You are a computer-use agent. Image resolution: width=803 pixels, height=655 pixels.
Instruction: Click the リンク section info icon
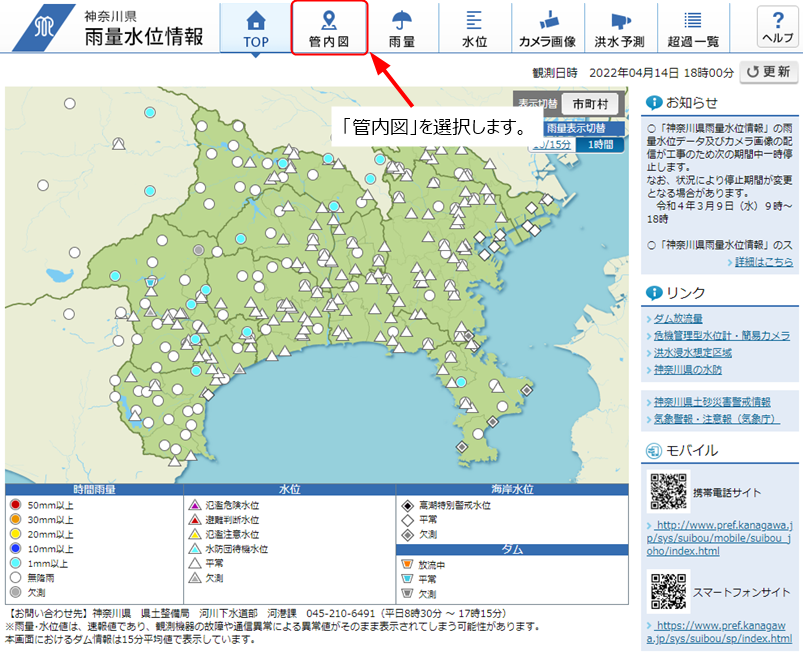pos(654,293)
